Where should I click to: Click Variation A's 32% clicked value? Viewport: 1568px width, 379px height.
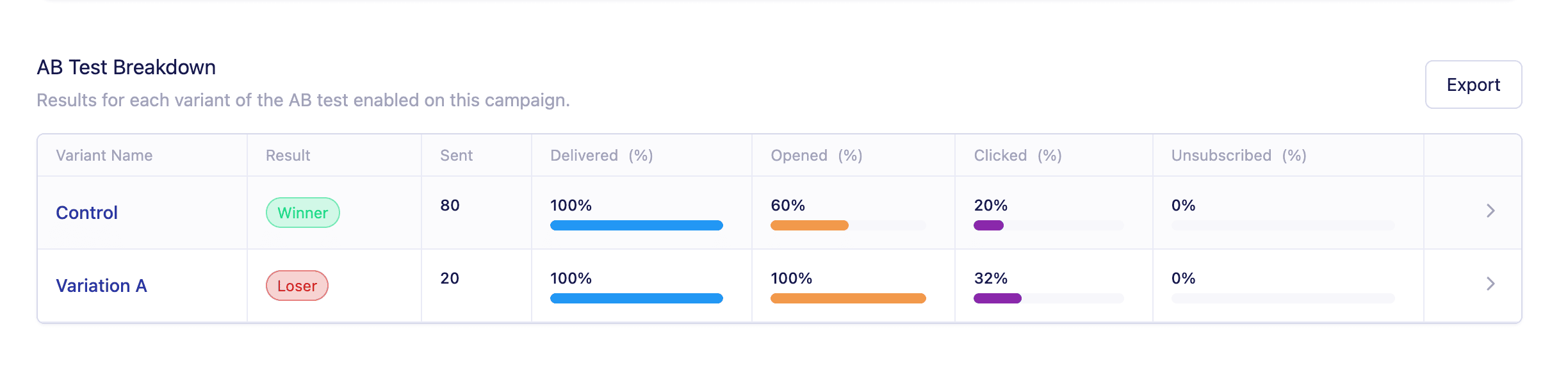991,278
